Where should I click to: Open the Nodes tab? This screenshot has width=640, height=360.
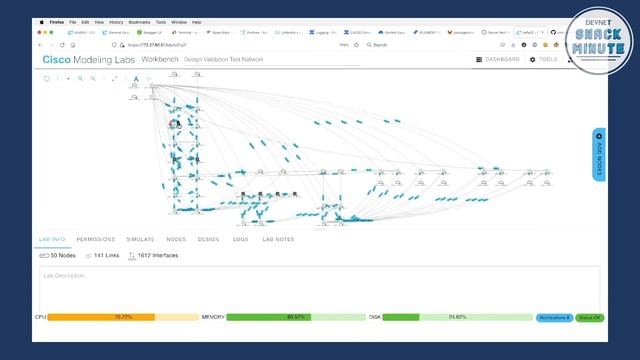[176, 239]
